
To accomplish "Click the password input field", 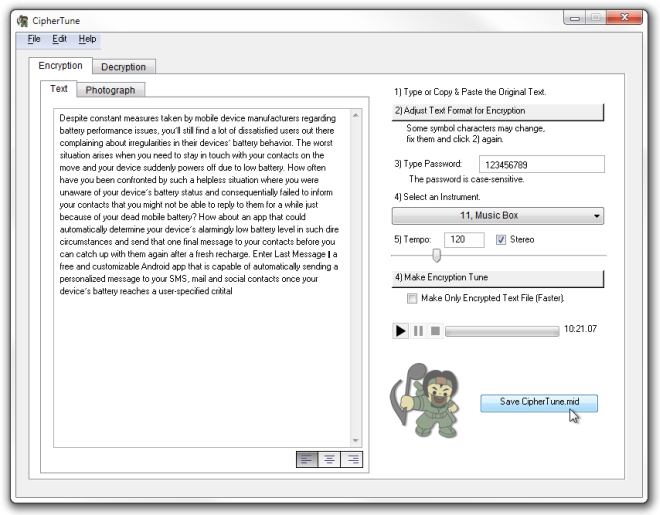I will pyautogui.click(x=538, y=164).
